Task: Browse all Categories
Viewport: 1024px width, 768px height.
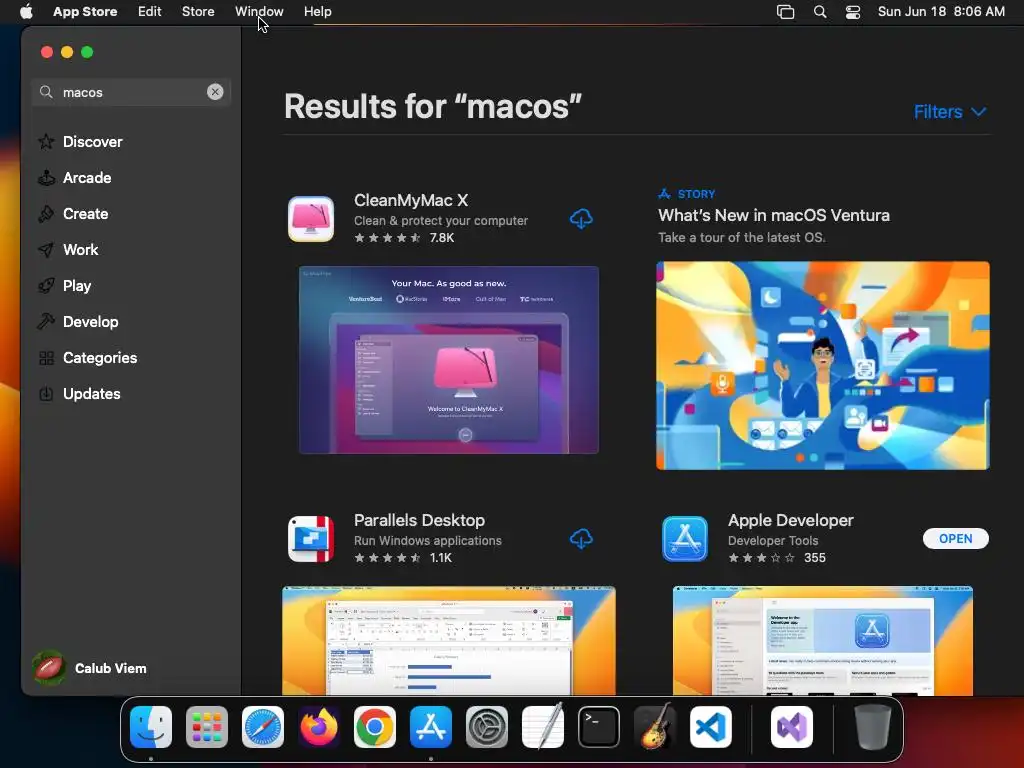Action: point(88,357)
